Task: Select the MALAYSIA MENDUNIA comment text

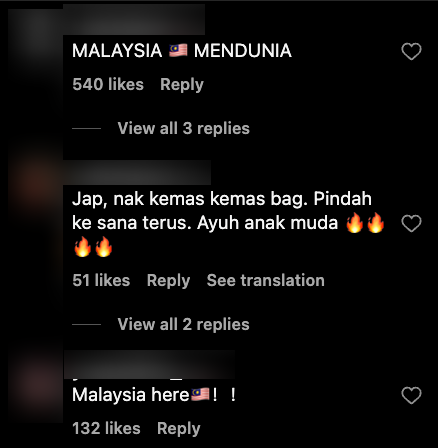Action: coord(182,51)
